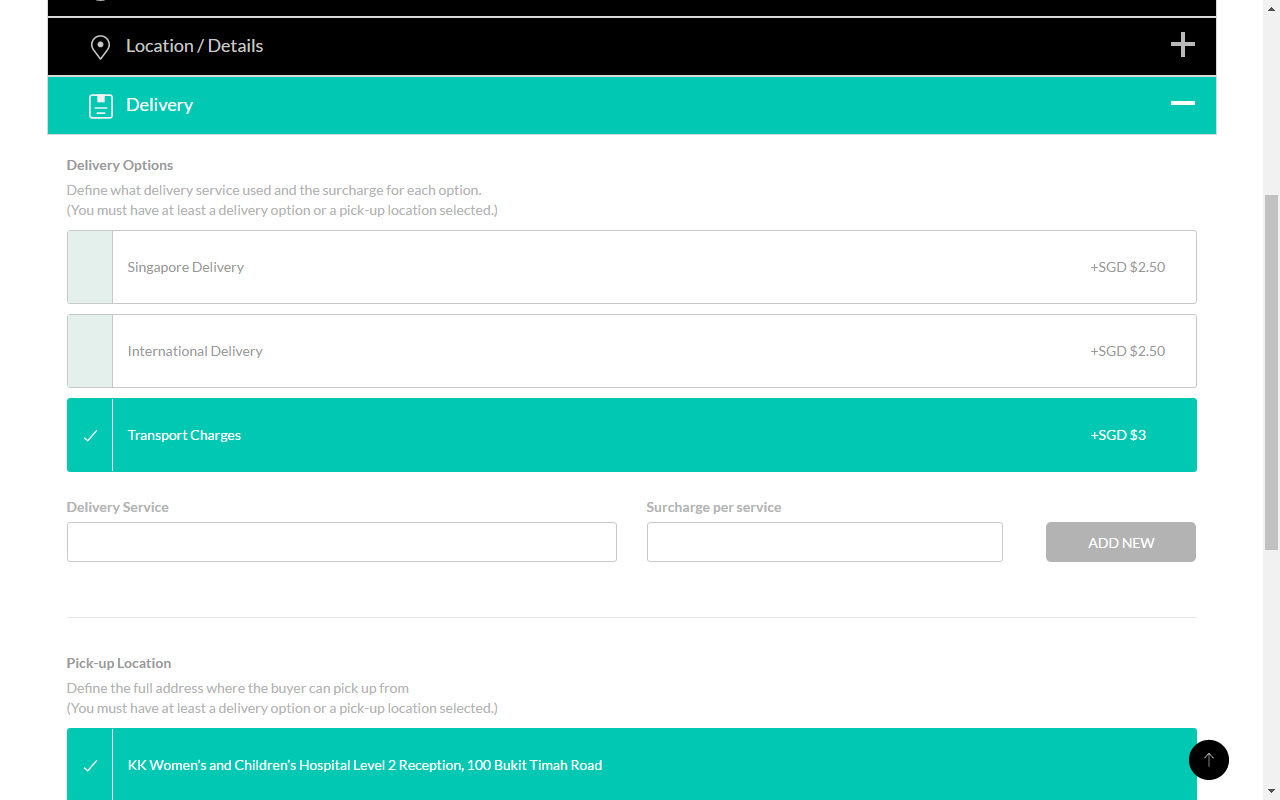Screen dimensions: 1280x800
Task: Click the Delivery Service input field
Action: [342, 542]
